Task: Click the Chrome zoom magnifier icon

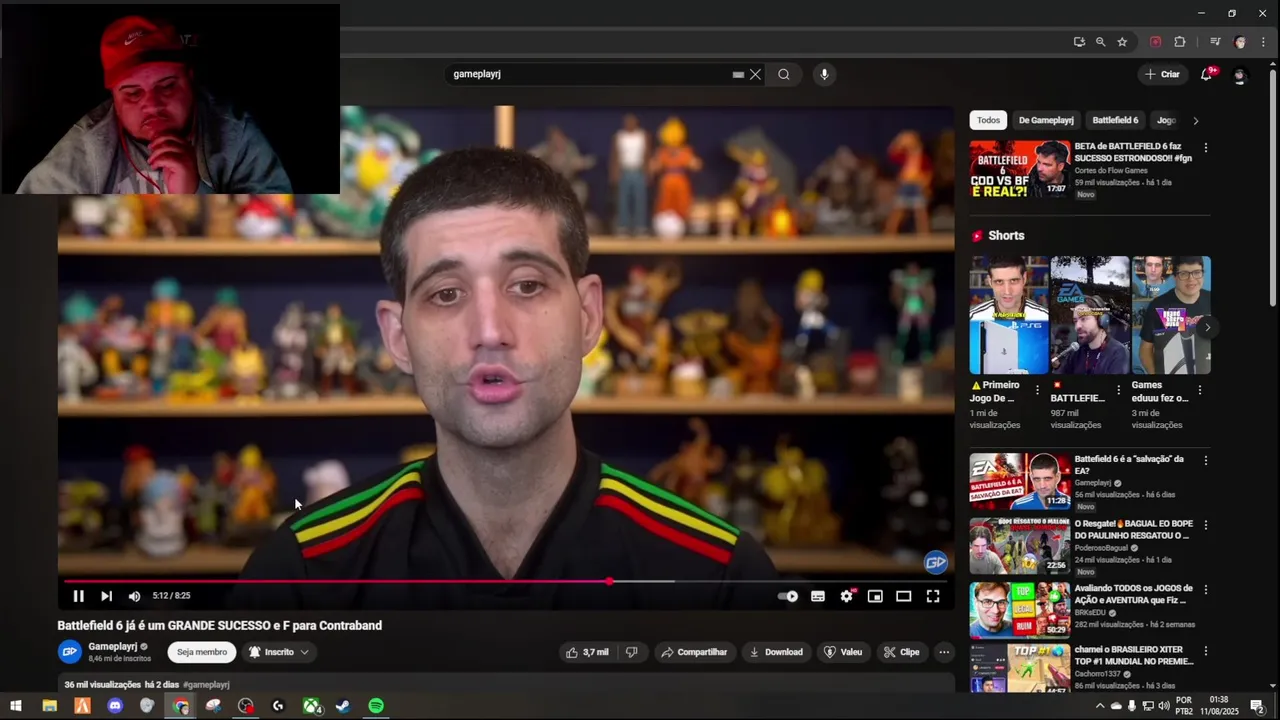Action: click(1100, 42)
